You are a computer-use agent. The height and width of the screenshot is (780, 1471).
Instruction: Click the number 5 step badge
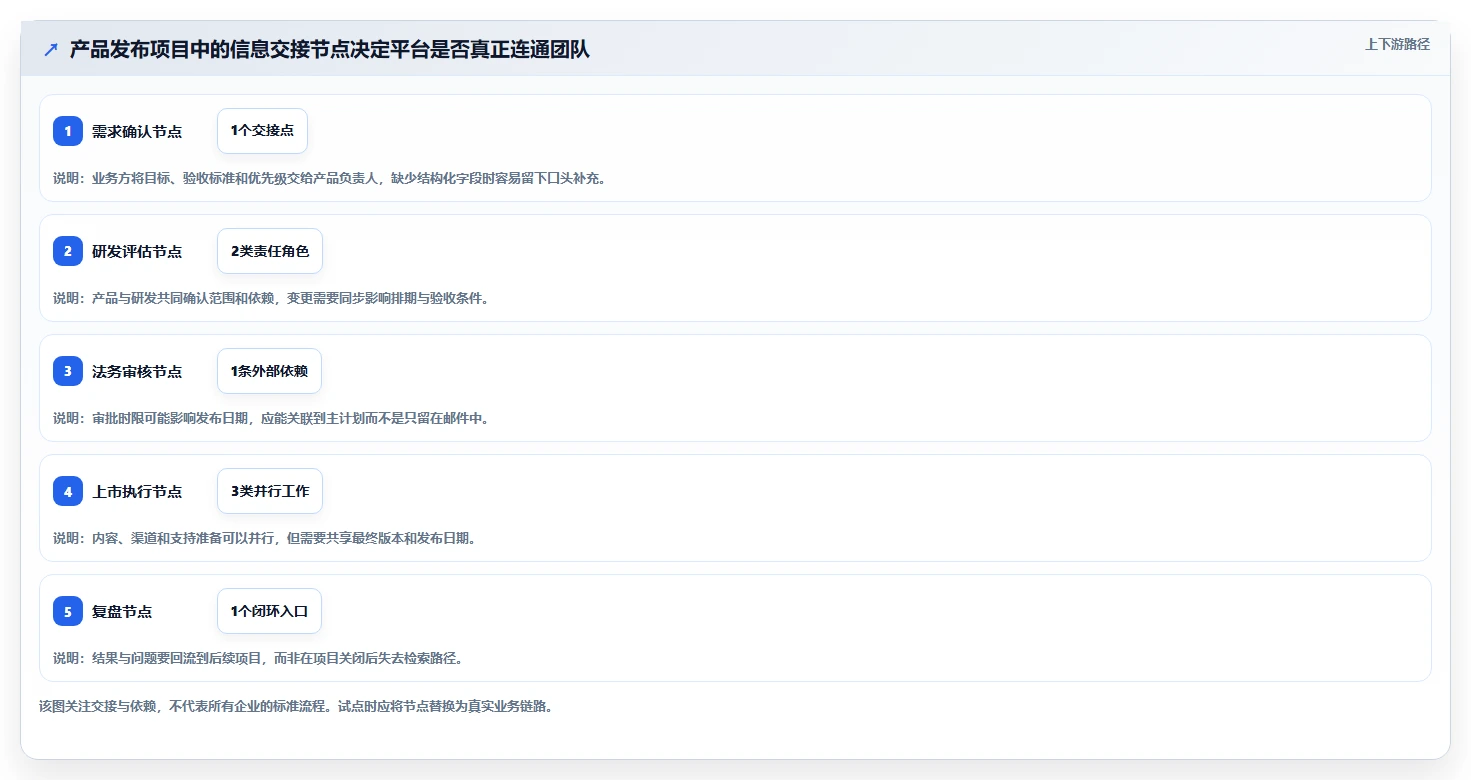[68, 611]
